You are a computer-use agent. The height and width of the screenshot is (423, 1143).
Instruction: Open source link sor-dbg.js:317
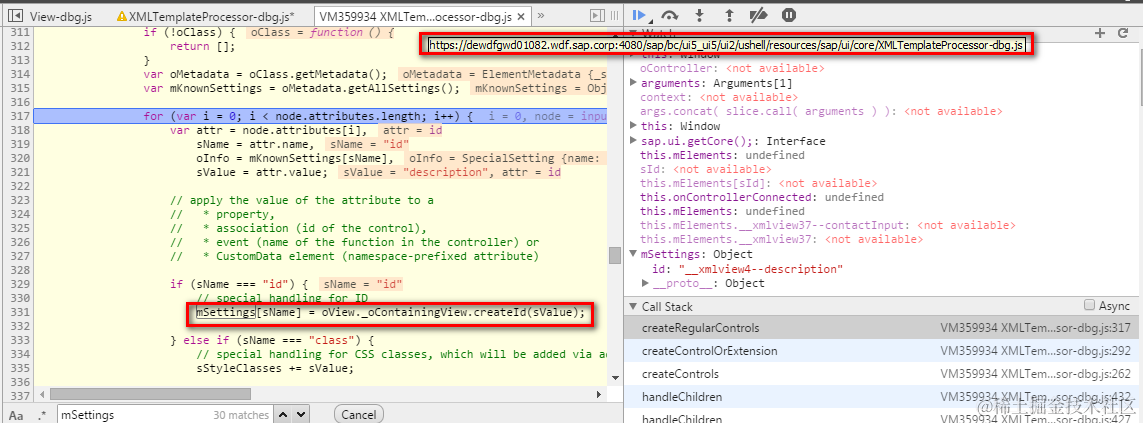coord(1035,328)
